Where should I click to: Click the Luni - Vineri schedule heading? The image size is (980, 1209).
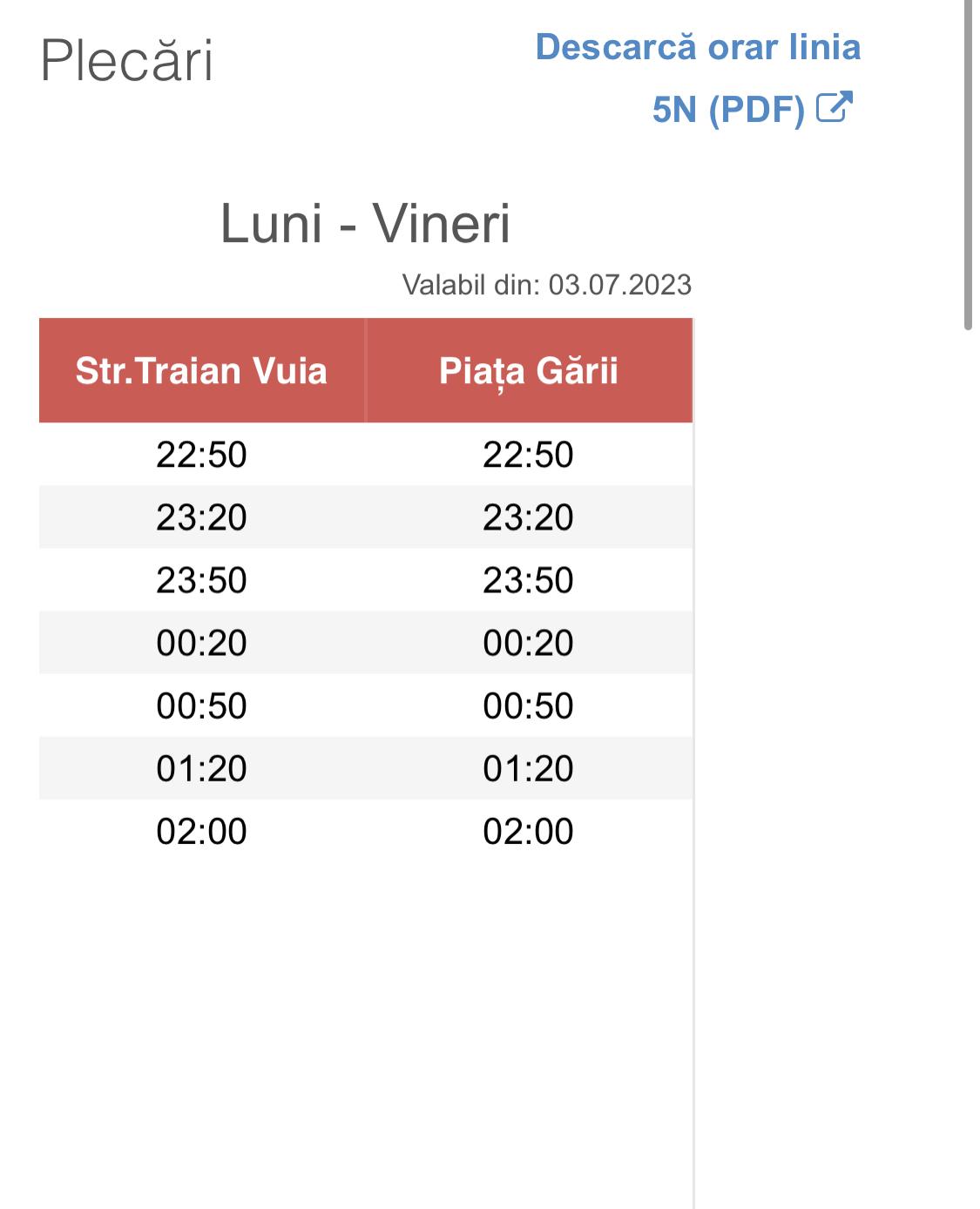point(365,224)
